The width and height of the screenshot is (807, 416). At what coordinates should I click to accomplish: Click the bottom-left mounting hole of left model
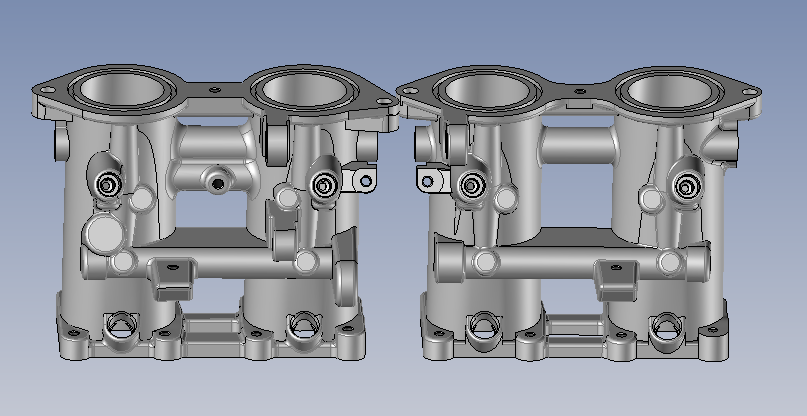point(121,325)
